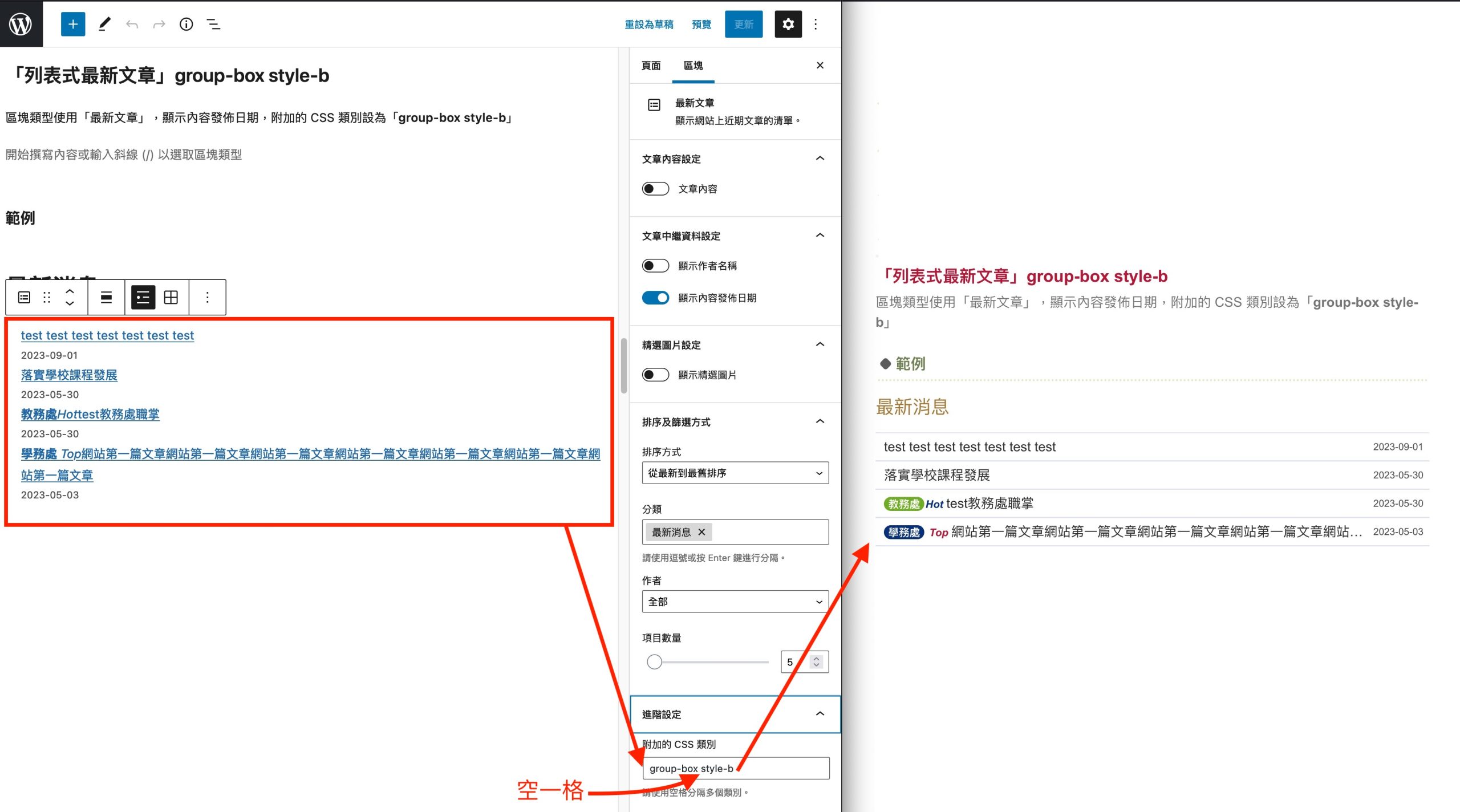
Task: Click the 項目數量 number field showing 5
Action: click(x=805, y=661)
